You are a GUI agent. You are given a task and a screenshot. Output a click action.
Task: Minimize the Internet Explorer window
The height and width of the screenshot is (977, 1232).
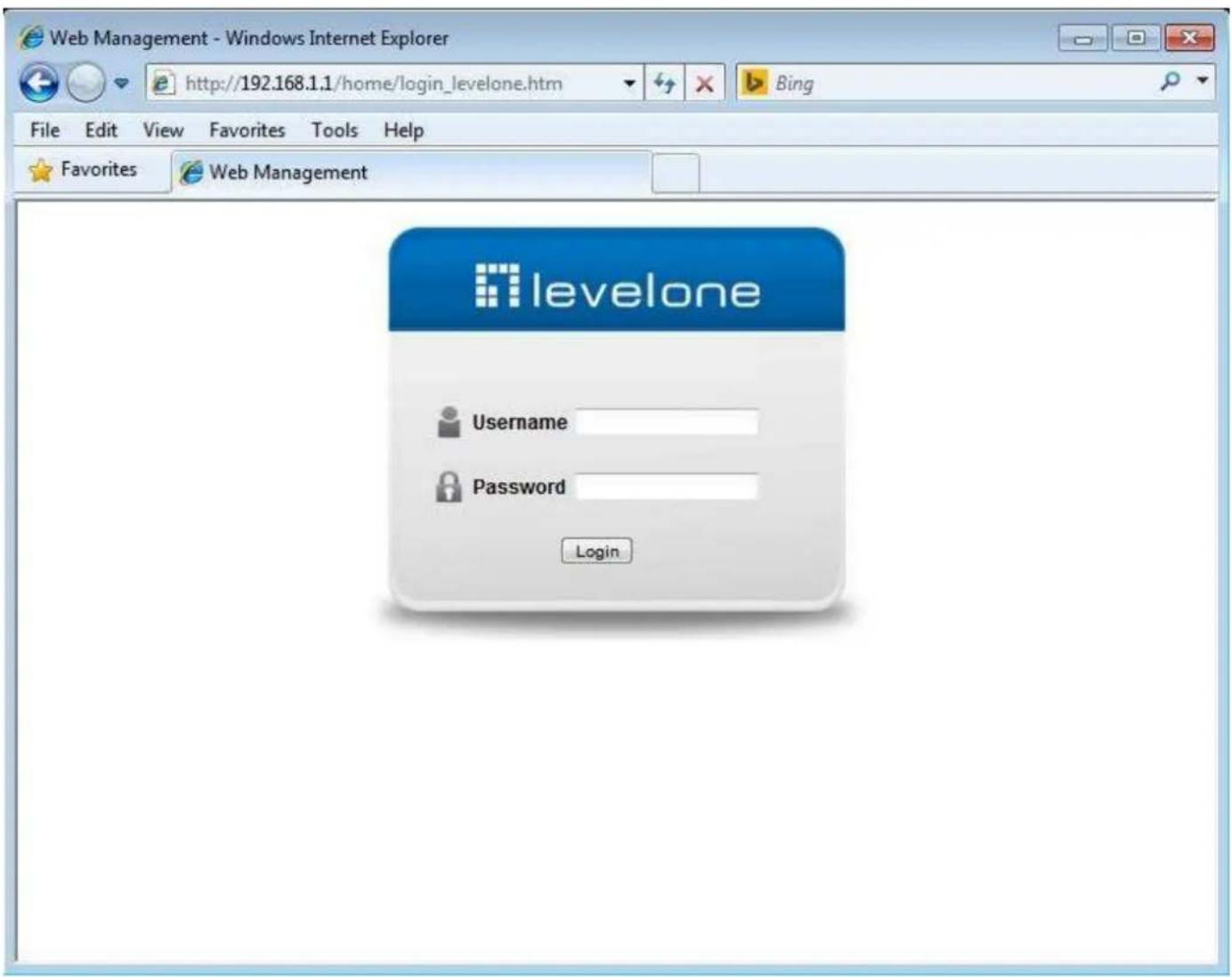[x=1083, y=38]
